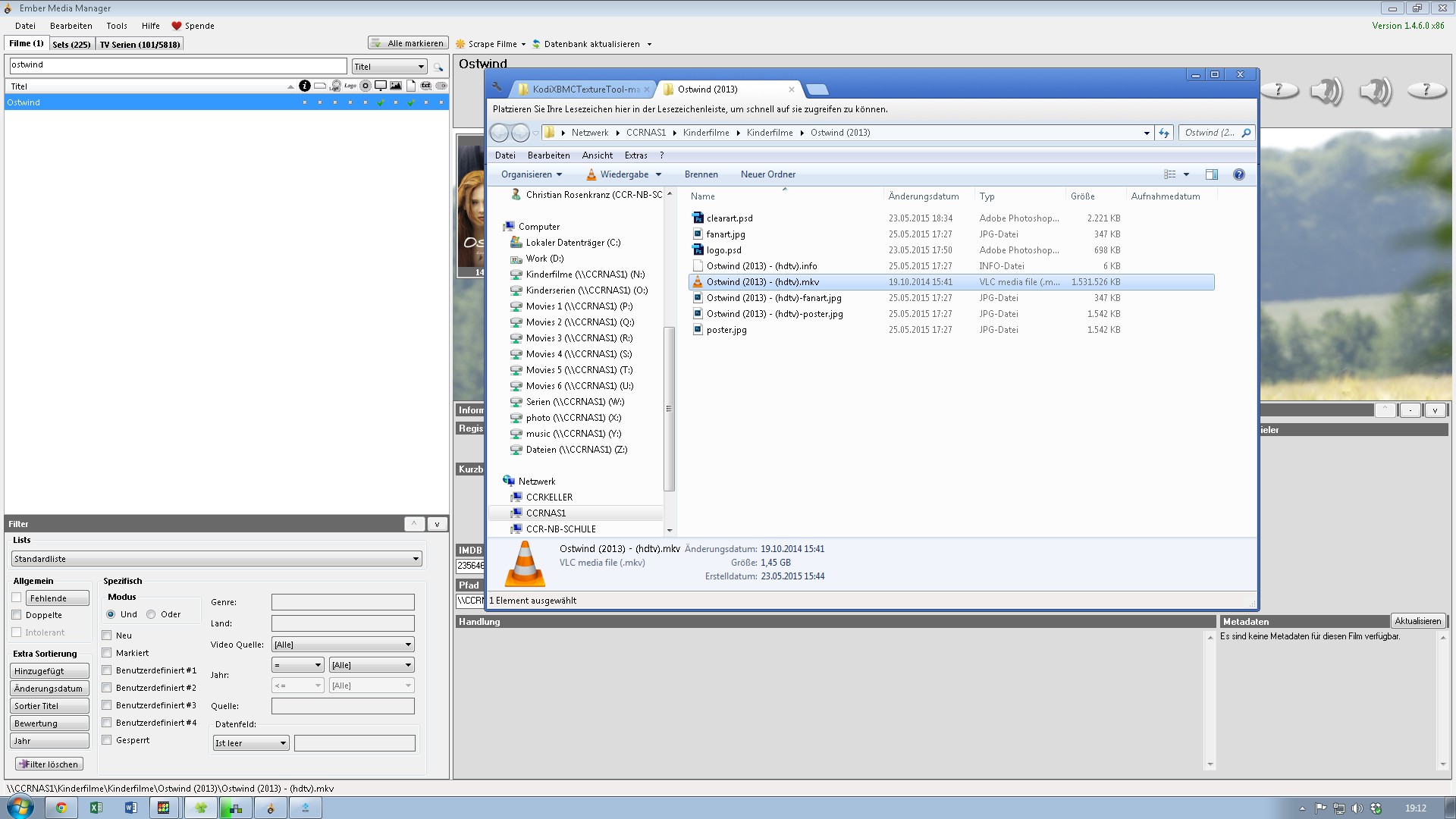Click the refresh icon beside the address bar

click(1164, 133)
